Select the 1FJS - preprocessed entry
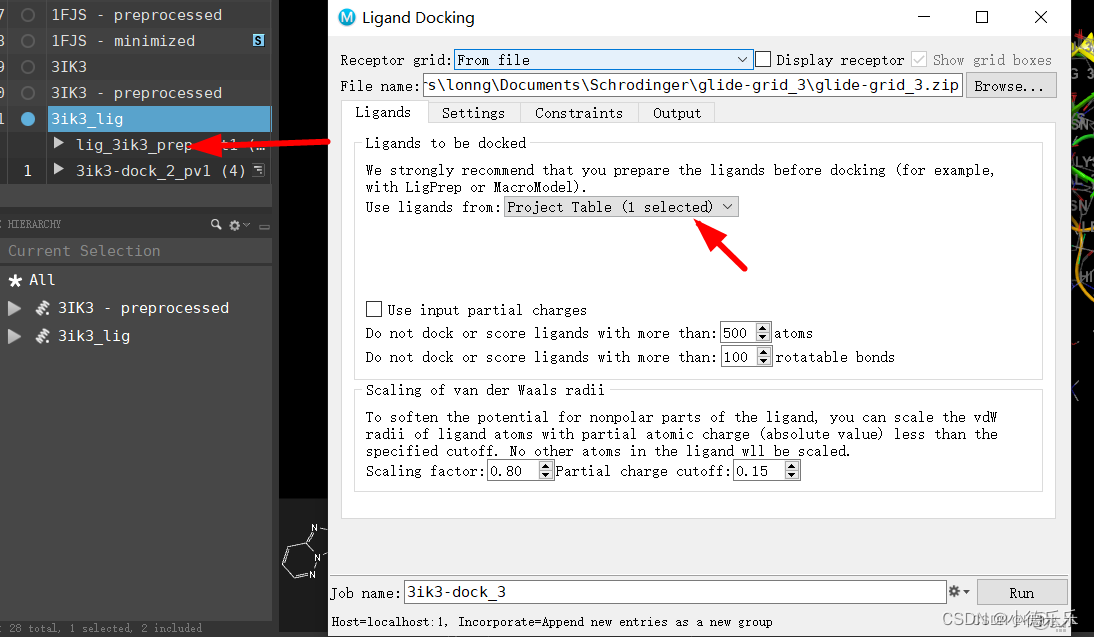1094x637 pixels. [x=159, y=15]
